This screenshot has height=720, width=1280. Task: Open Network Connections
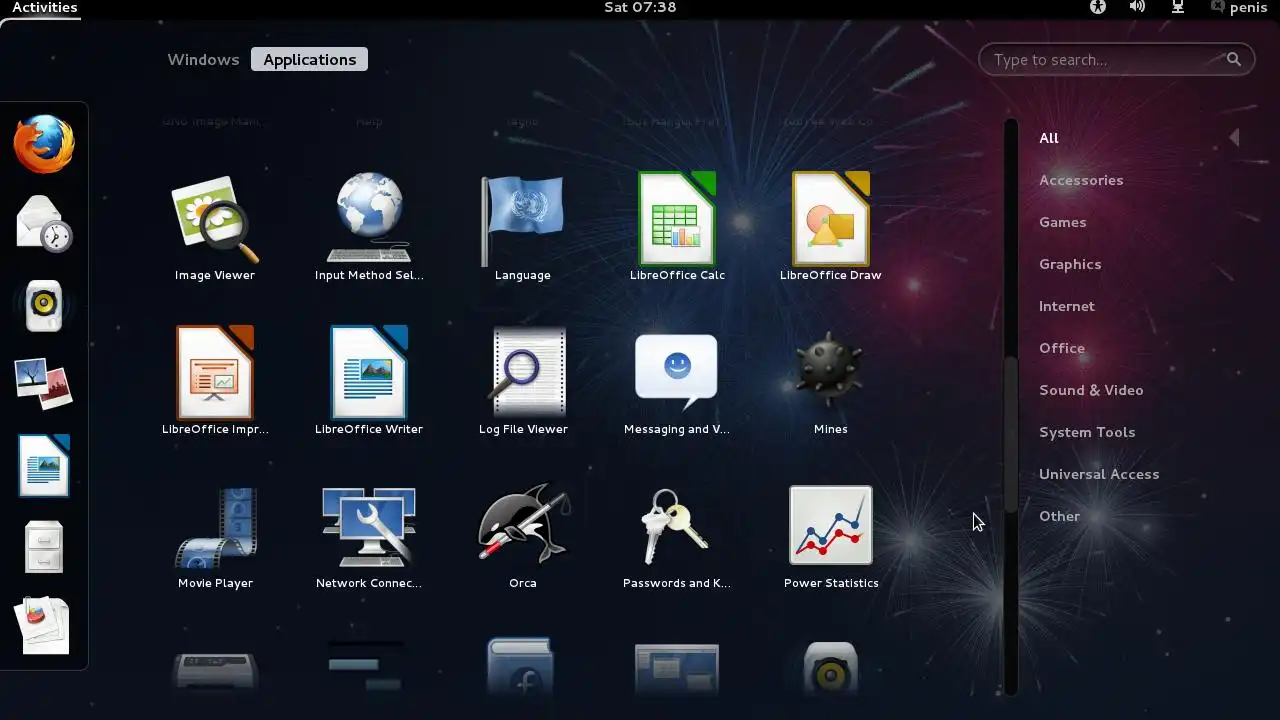(369, 536)
